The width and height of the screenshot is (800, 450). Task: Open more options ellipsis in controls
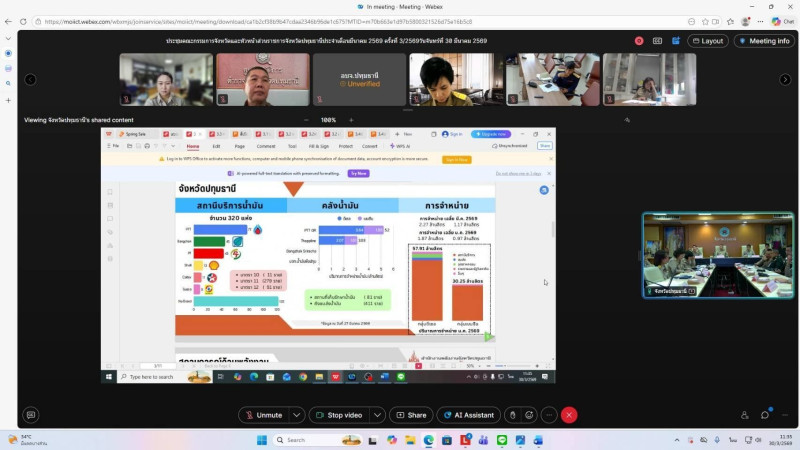(x=549, y=415)
